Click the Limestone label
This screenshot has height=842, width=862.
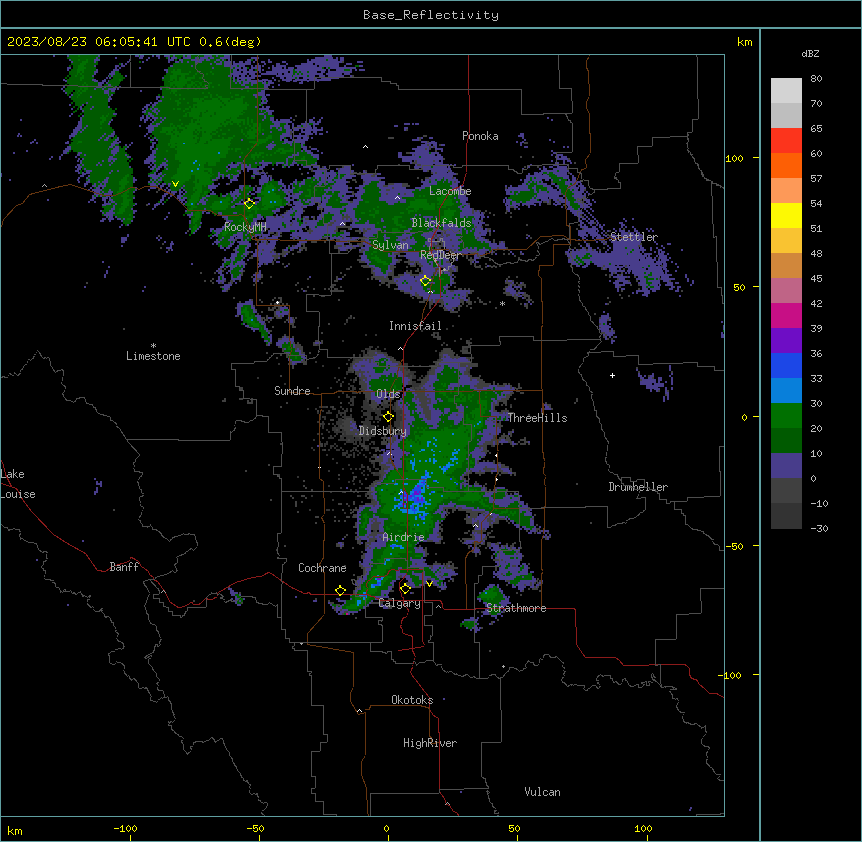pos(153,356)
